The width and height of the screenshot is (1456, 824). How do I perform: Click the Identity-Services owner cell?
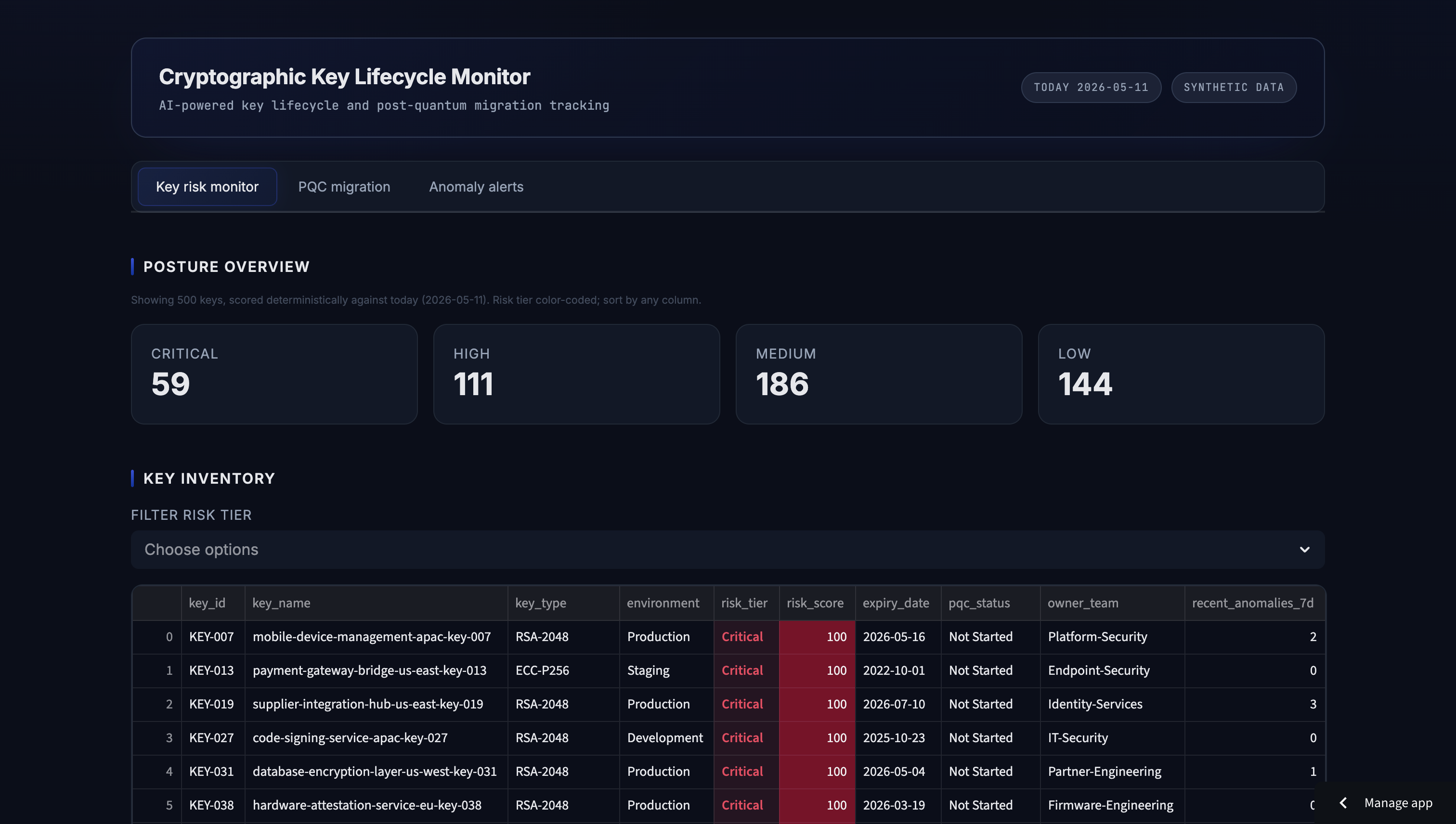coord(1112,705)
